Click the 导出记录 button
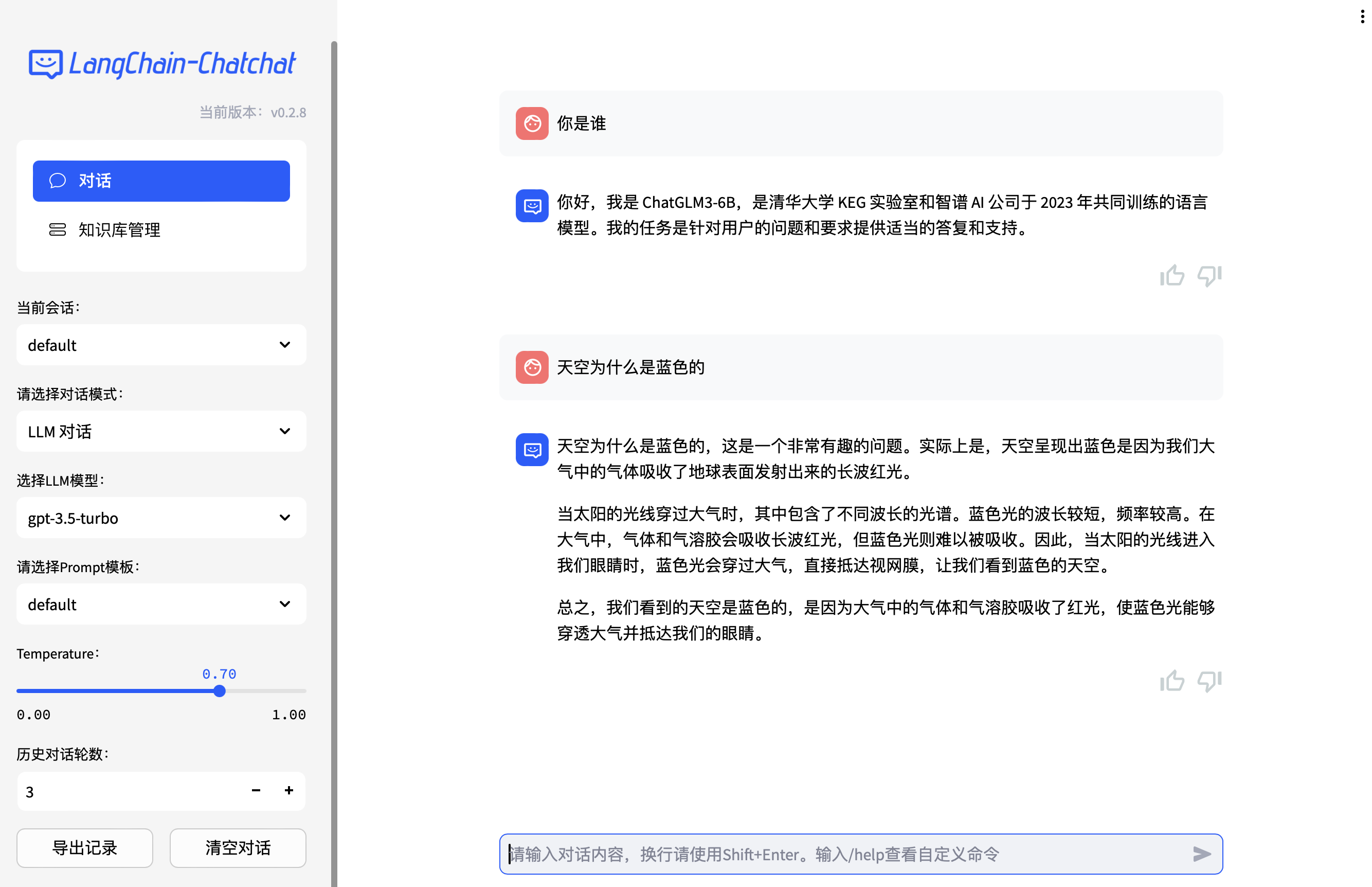 point(85,847)
